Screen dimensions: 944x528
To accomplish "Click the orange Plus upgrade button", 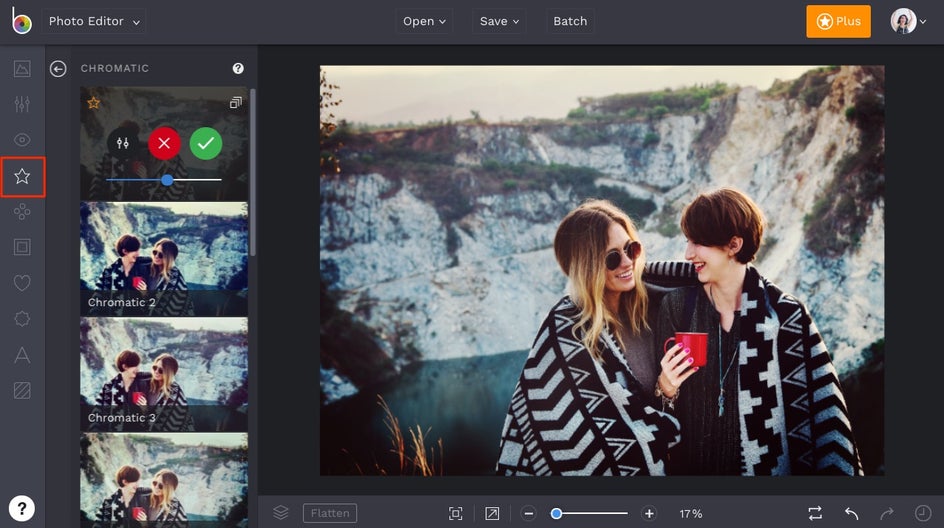I will (838, 21).
